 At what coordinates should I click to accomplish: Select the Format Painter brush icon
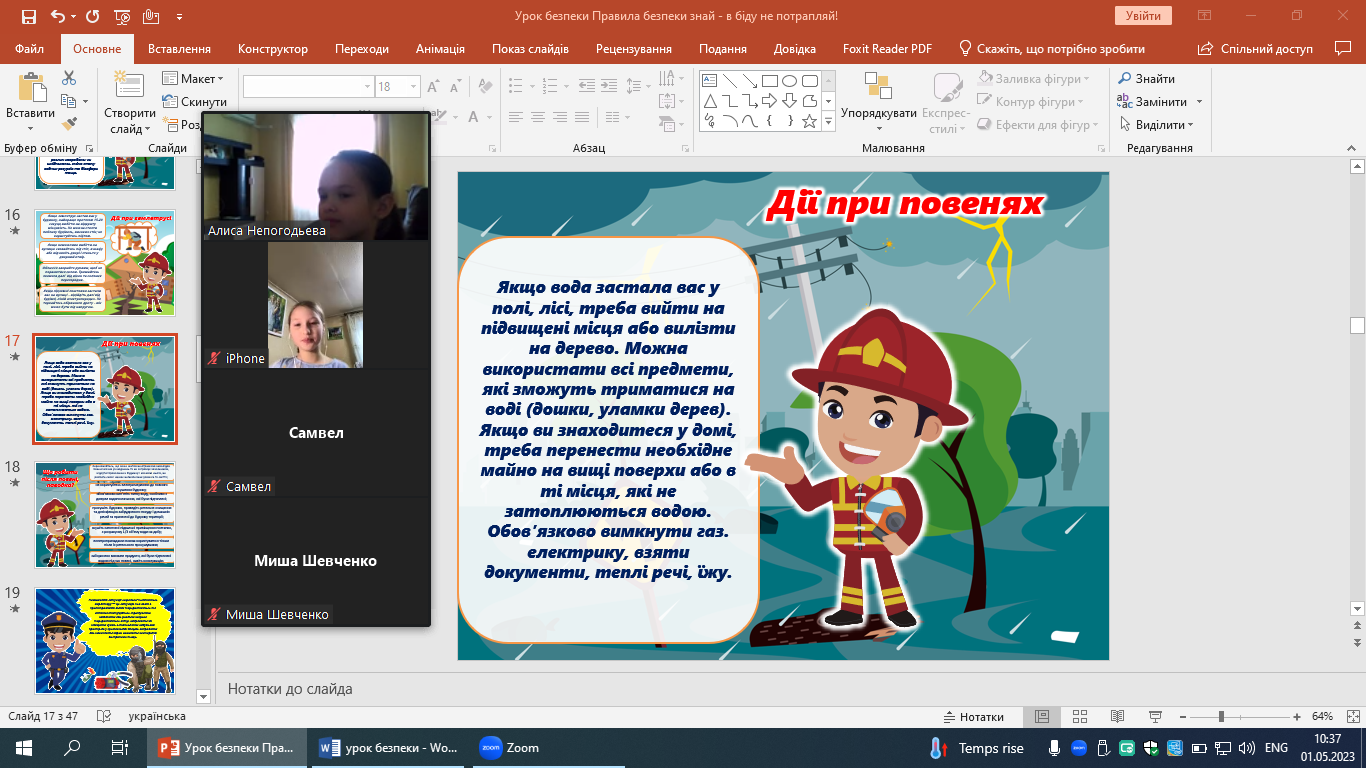pos(69,124)
